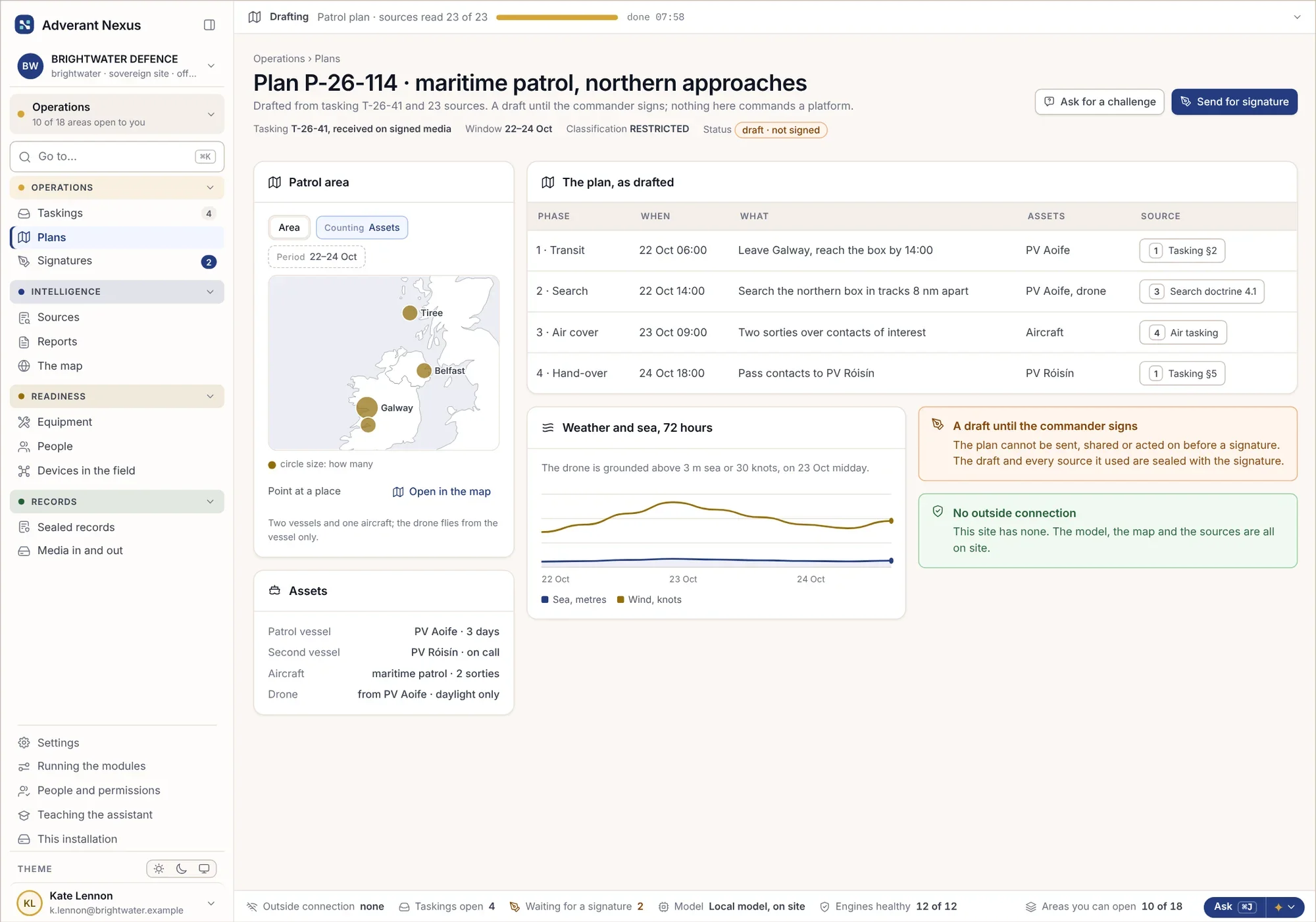1316x922 pixels.
Task: Open the Ask assistant button
Action: pyautogui.click(x=1234, y=906)
